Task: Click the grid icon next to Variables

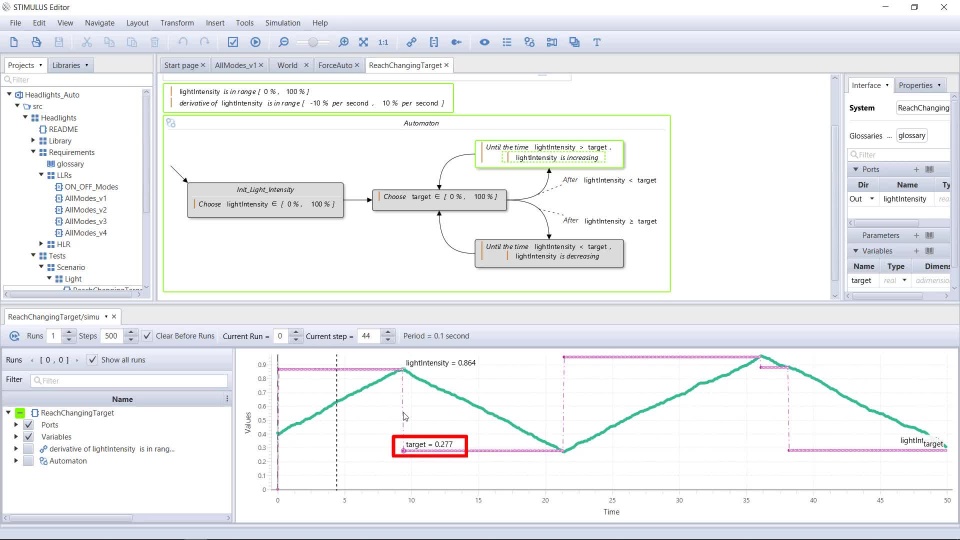Action: coord(929,251)
